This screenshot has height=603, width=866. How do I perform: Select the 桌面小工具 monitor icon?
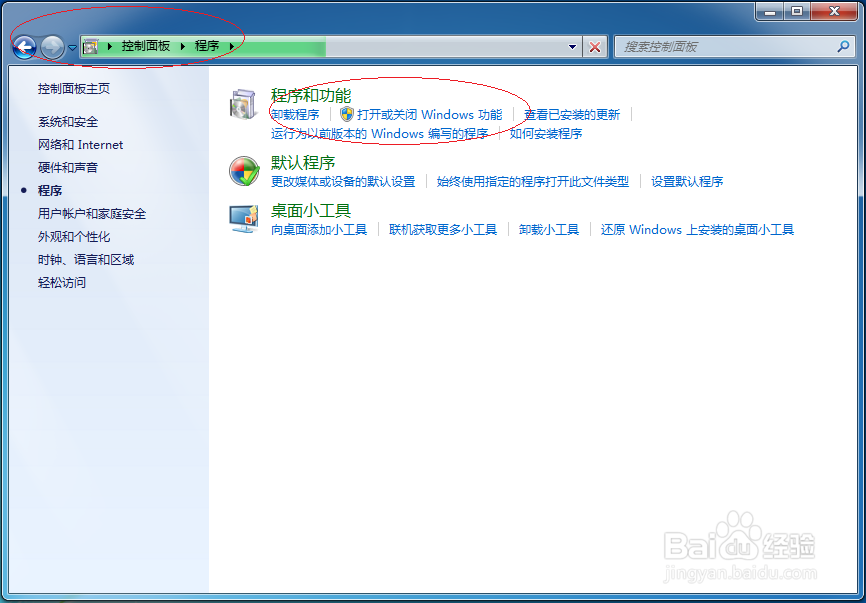tap(243, 219)
